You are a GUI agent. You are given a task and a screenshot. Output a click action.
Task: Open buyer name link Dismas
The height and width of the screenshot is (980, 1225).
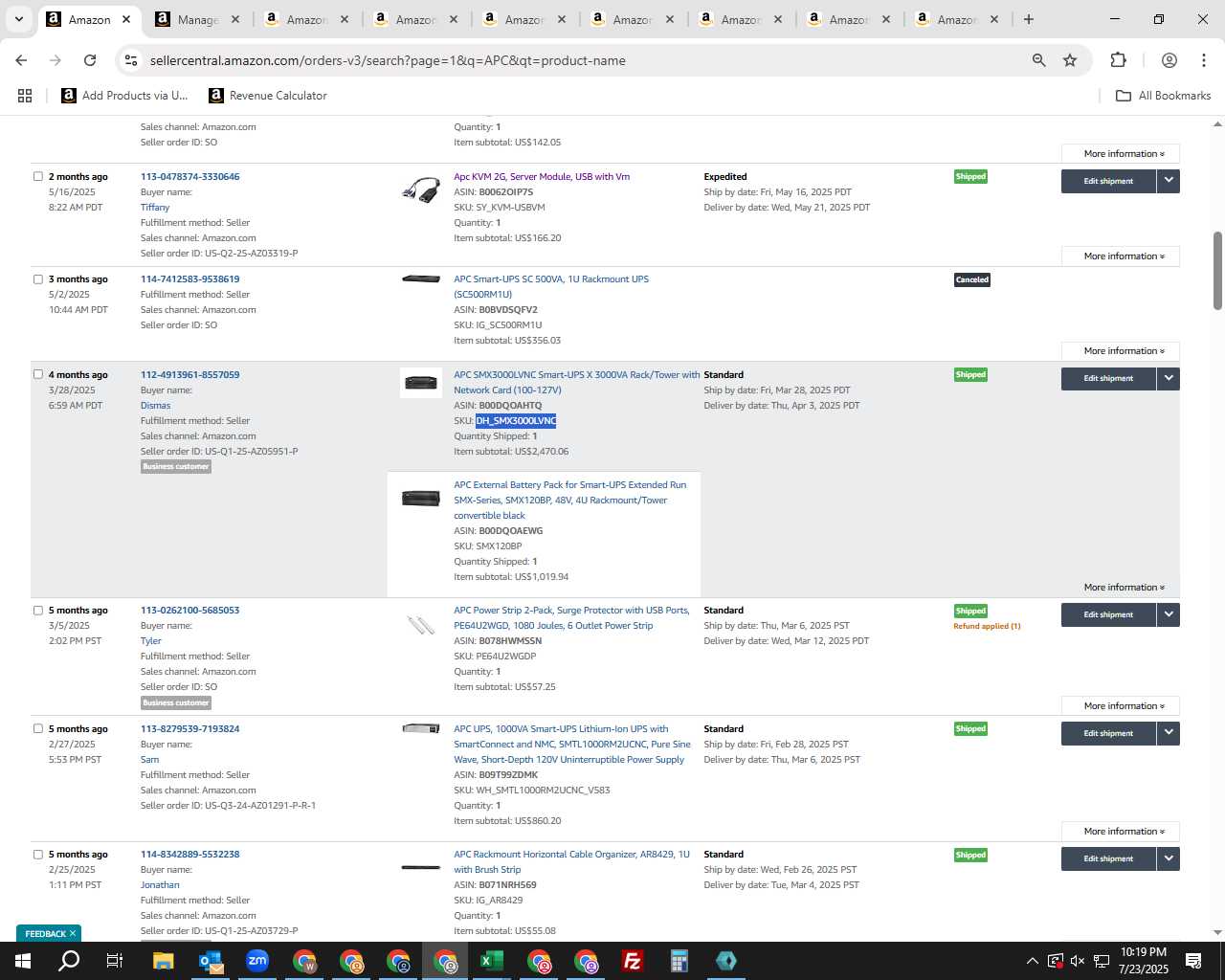[x=155, y=405]
